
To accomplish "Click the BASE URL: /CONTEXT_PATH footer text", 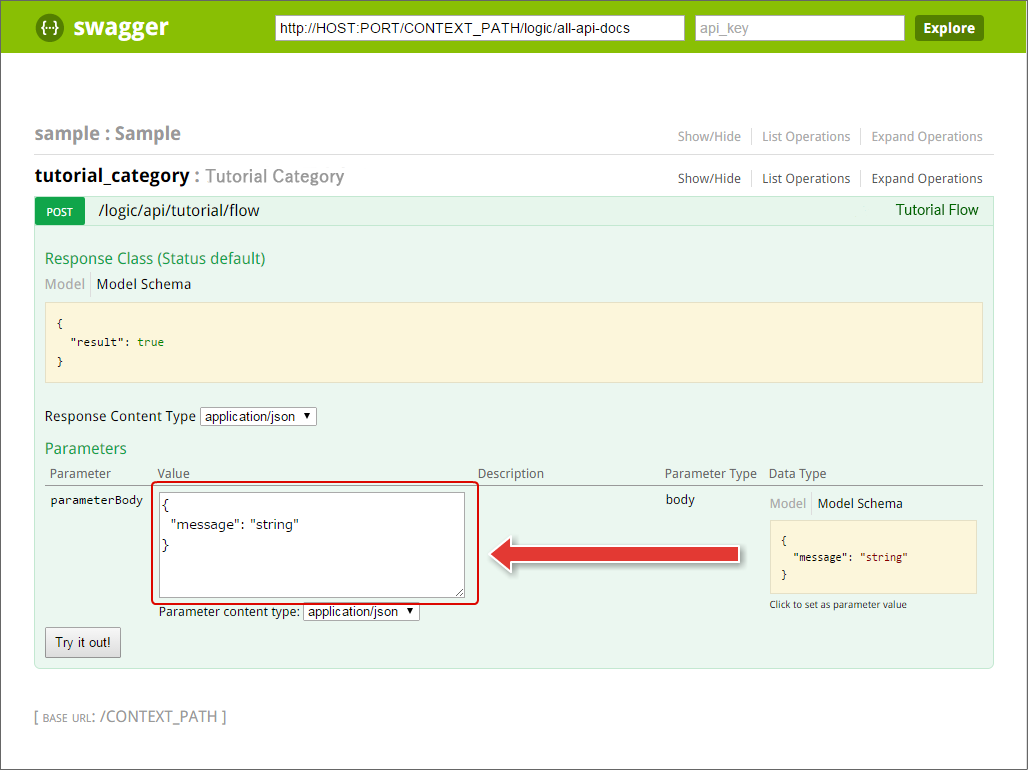I will [x=130, y=716].
